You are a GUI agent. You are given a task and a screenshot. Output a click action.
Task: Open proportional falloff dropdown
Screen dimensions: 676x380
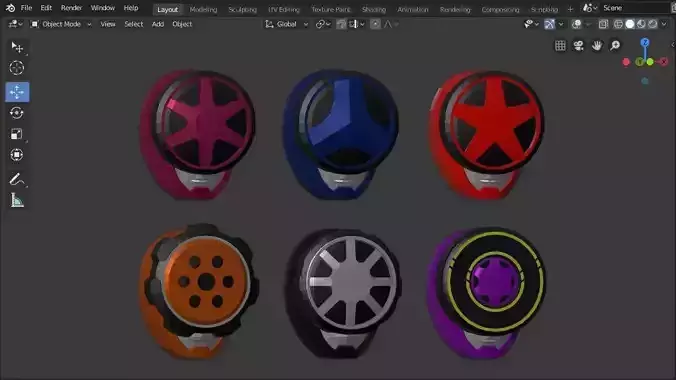click(x=391, y=24)
